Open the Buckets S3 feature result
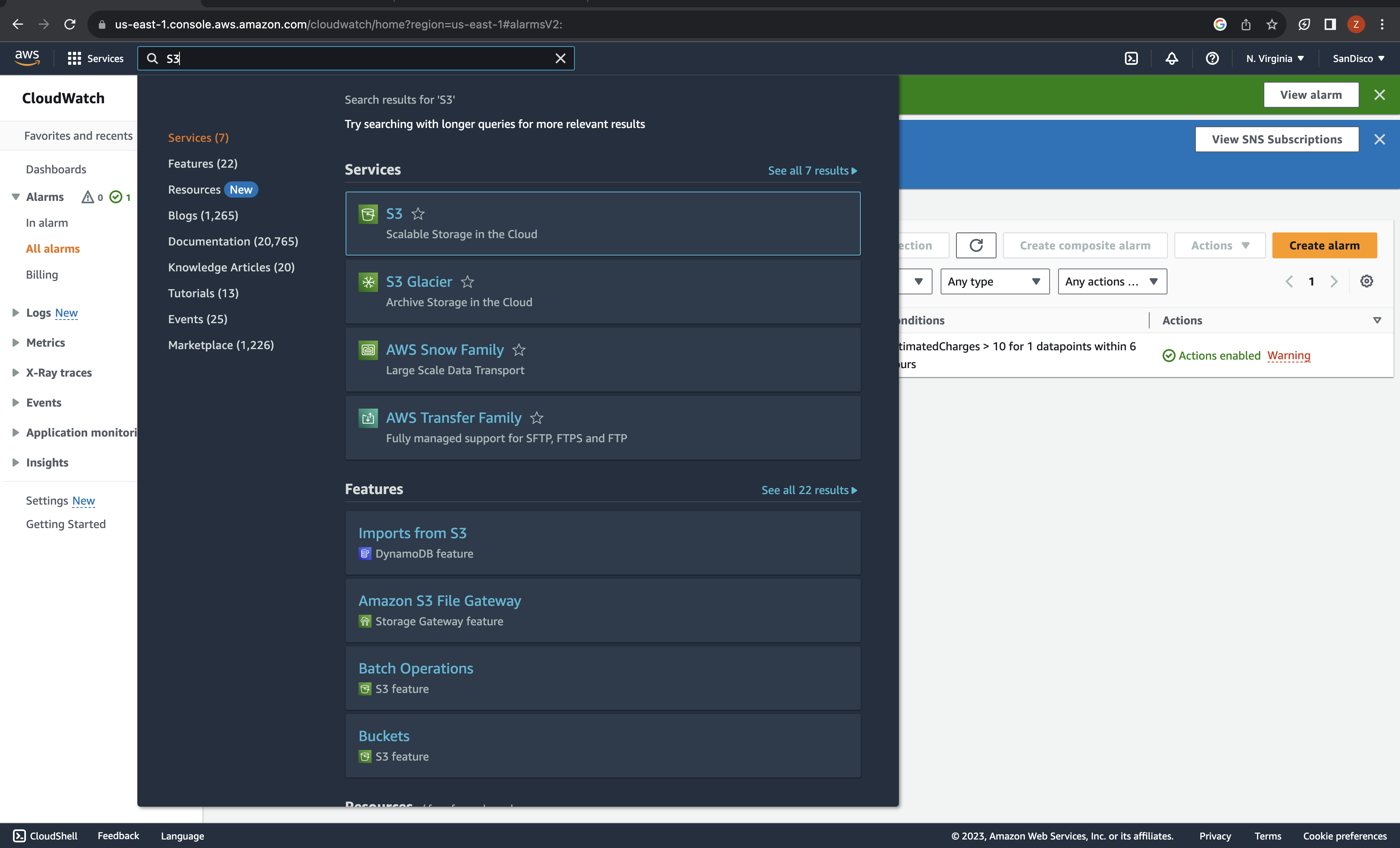Image resolution: width=1400 pixels, height=848 pixels. pos(384,736)
